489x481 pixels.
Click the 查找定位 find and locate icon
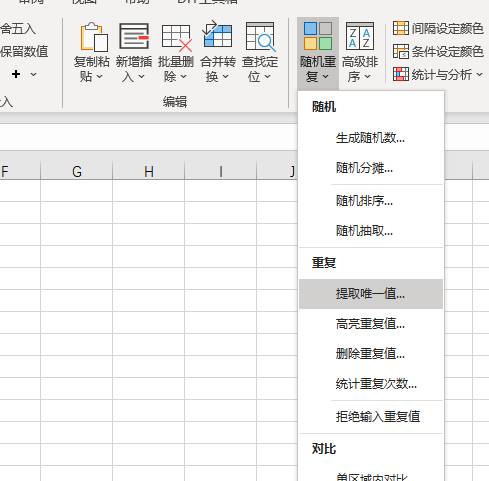click(x=260, y=37)
